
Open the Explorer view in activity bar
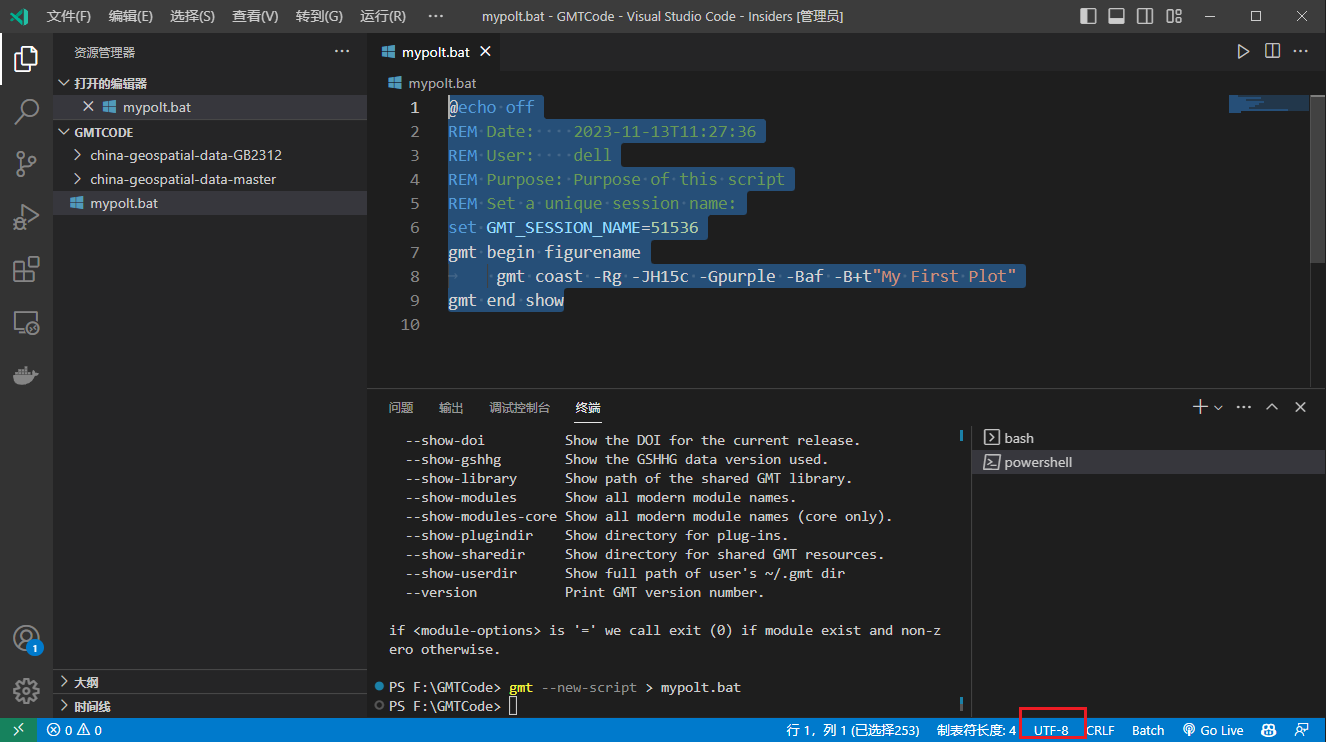pyautogui.click(x=26, y=59)
